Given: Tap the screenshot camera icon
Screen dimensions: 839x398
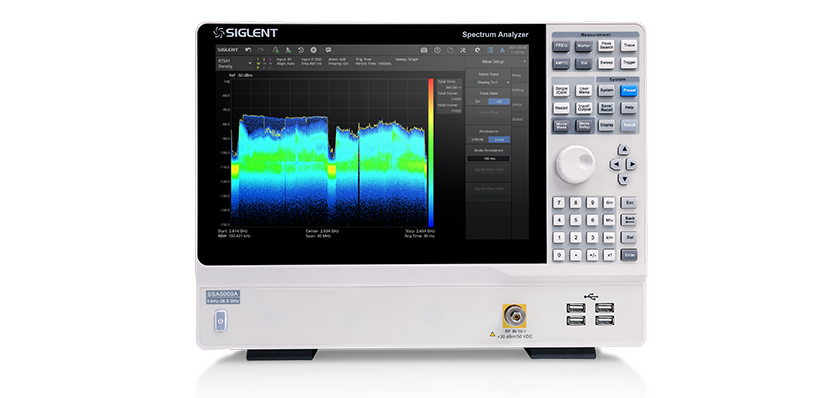Looking at the screenshot, I should point(424,50).
